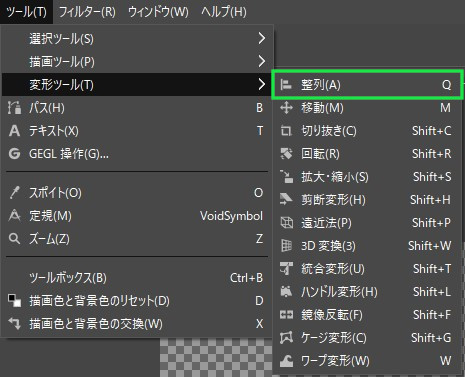Click the Shift+W shortcut text
Viewport: 465px width, 377px height.
430,246
